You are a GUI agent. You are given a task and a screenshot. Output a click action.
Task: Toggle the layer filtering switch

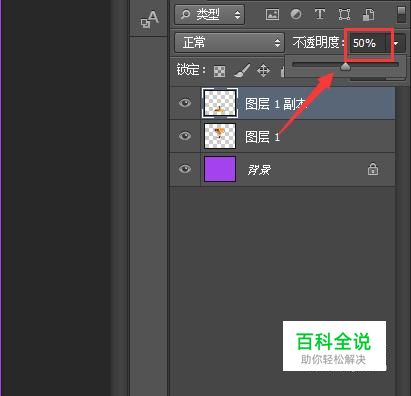(x=401, y=14)
